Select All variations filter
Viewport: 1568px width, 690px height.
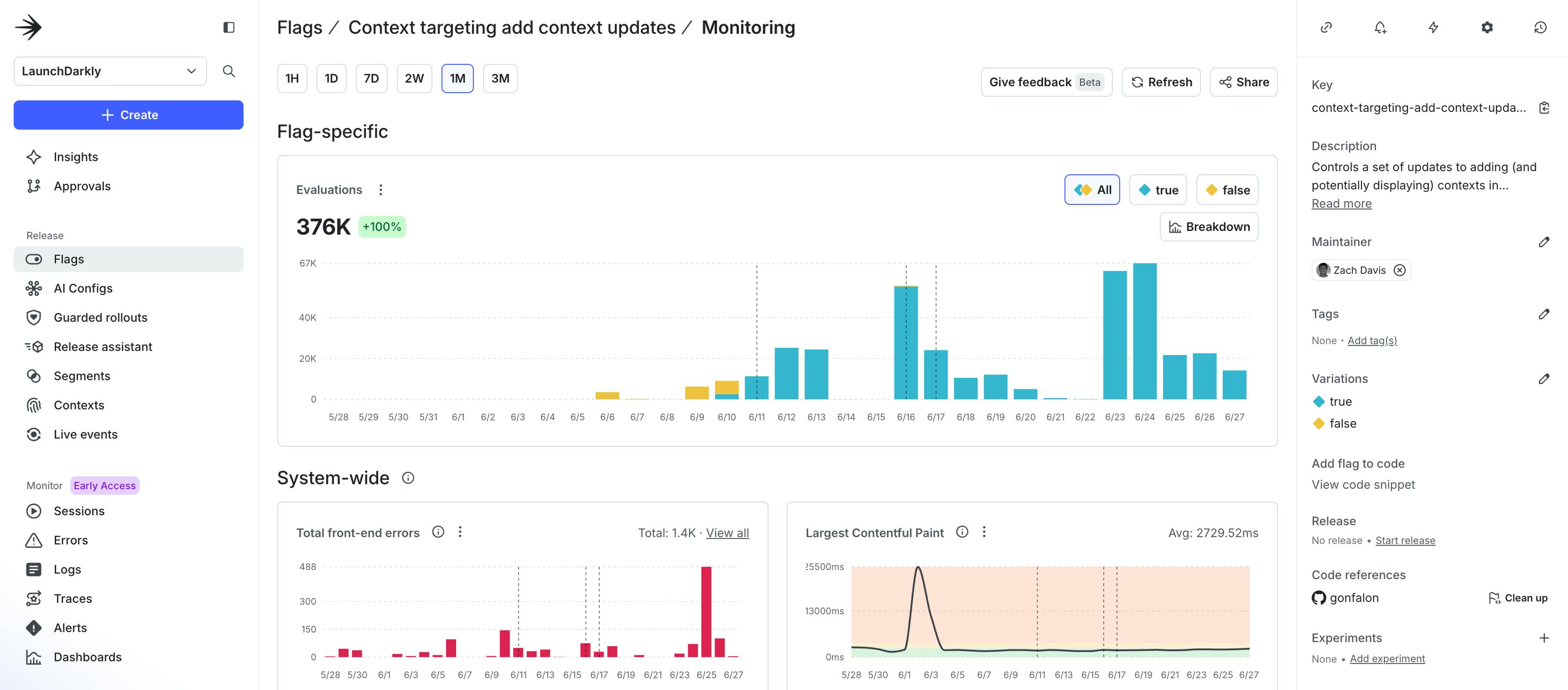(1092, 190)
